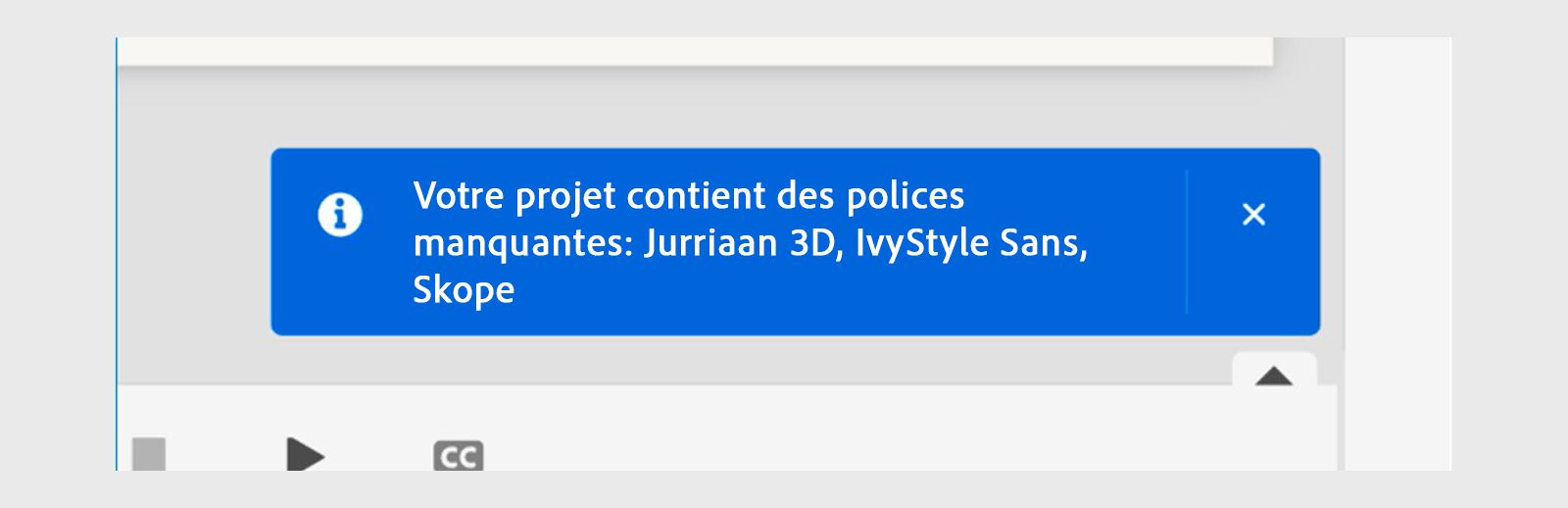The height and width of the screenshot is (508, 1568).
Task: Click the word "polices" in the notification
Action: (905, 196)
